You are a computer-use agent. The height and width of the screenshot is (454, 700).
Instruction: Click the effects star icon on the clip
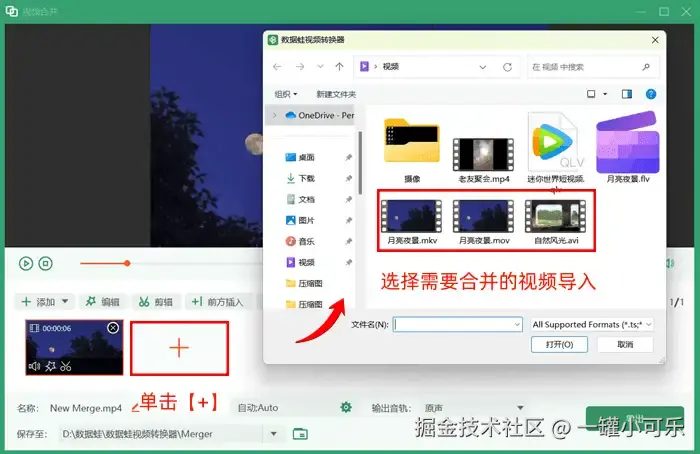tap(50, 367)
